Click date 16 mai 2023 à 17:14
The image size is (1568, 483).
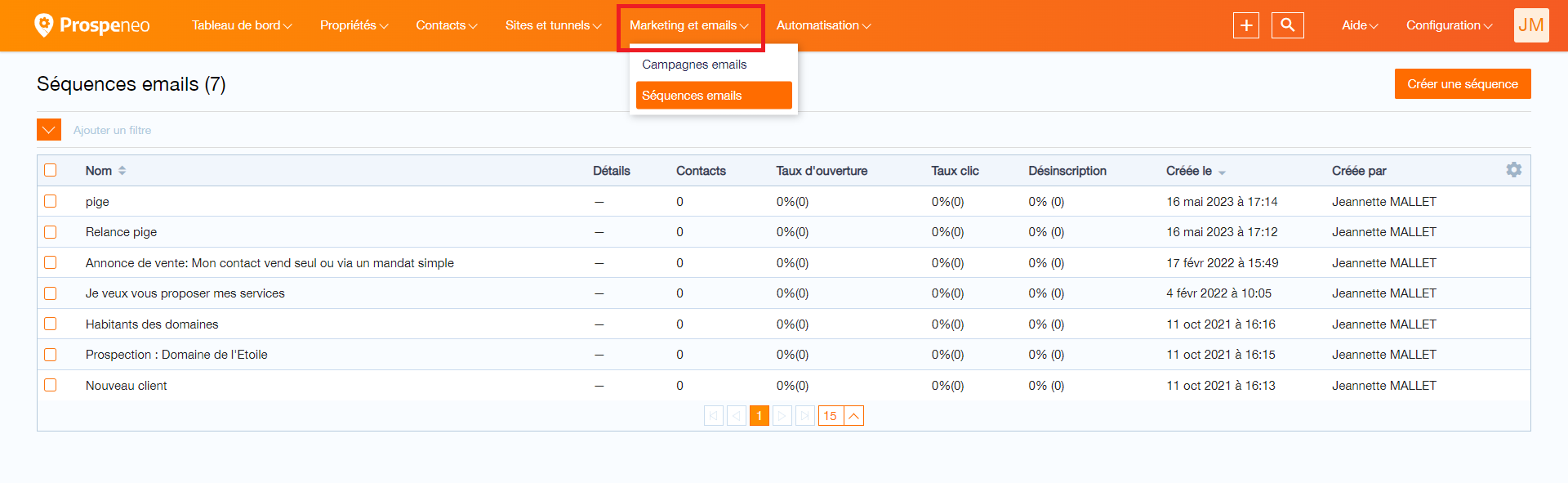1222,202
